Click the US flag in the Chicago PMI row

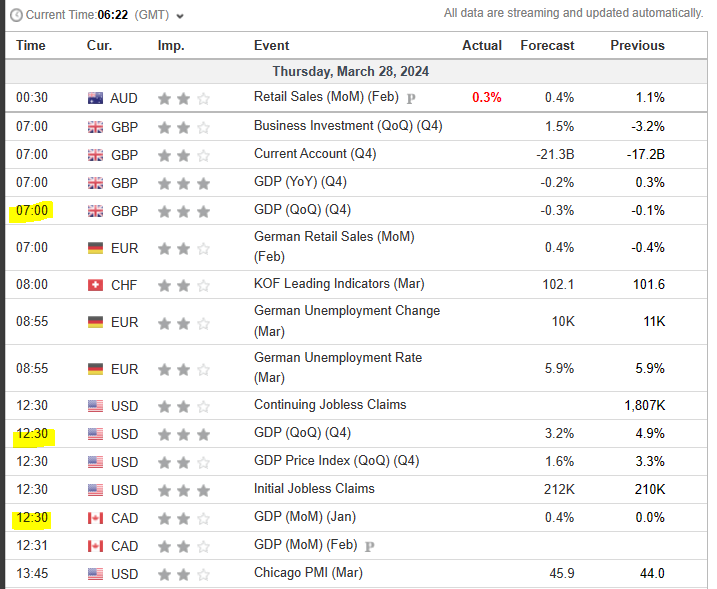pos(96,574)
